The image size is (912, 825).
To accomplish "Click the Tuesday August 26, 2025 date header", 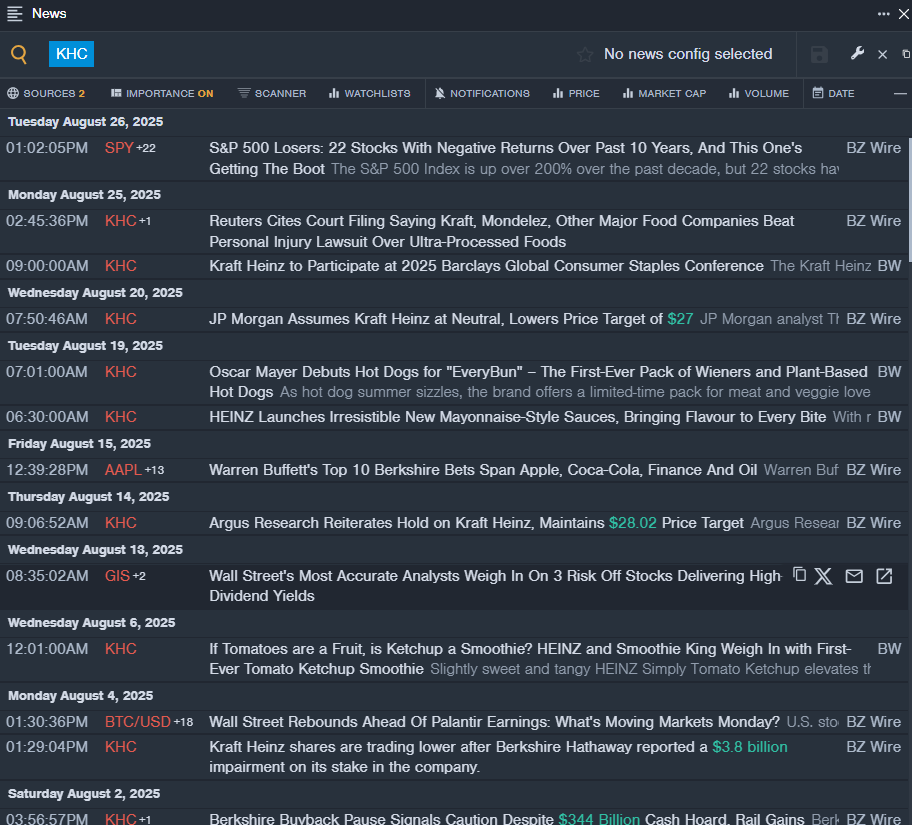I will click(x=86, y=122).
